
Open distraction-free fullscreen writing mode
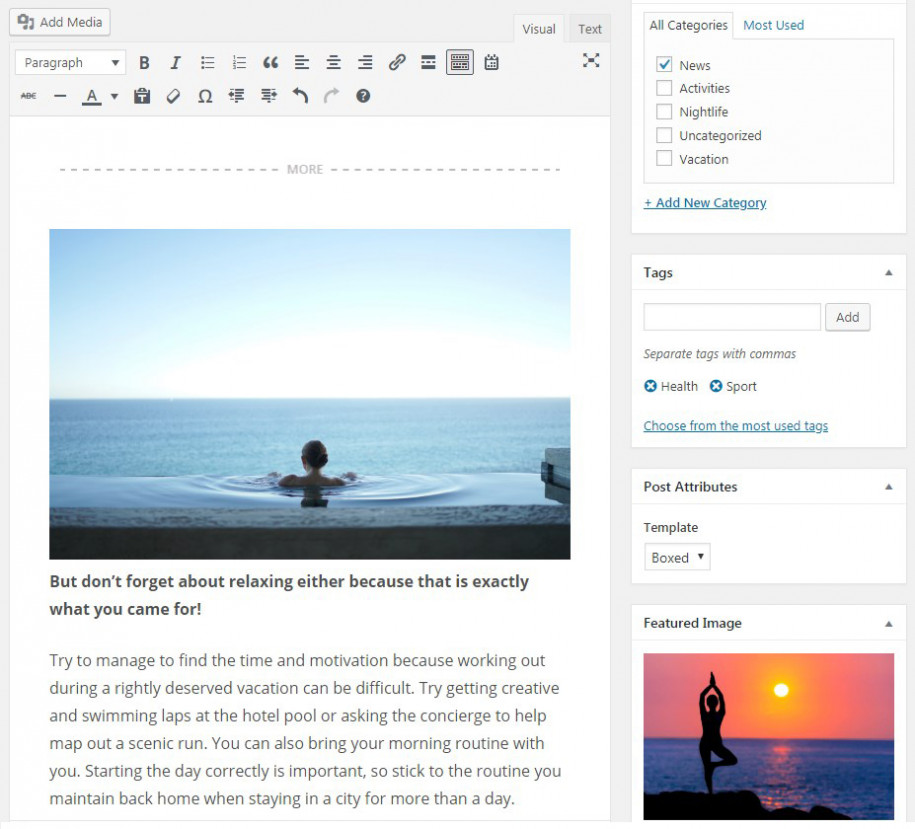592,61
